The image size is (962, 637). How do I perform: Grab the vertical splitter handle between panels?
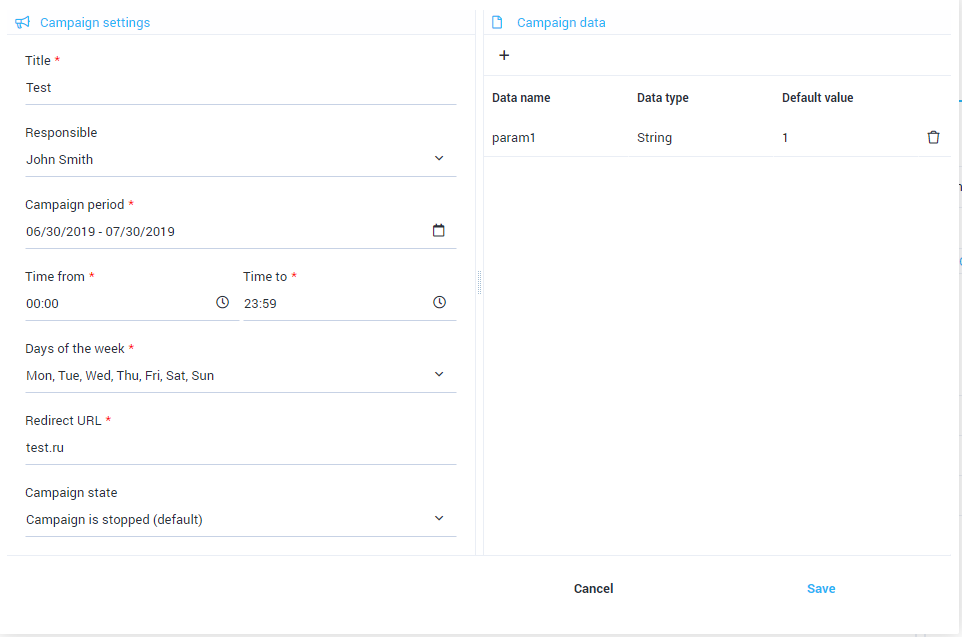(x=480, y=283)
